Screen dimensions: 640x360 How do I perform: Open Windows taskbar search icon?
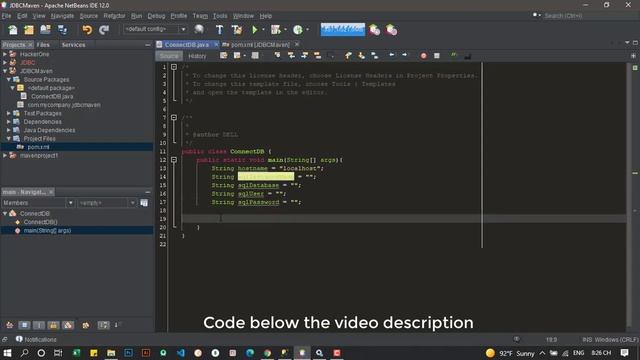pyautogui.click(x=24, y=353)
